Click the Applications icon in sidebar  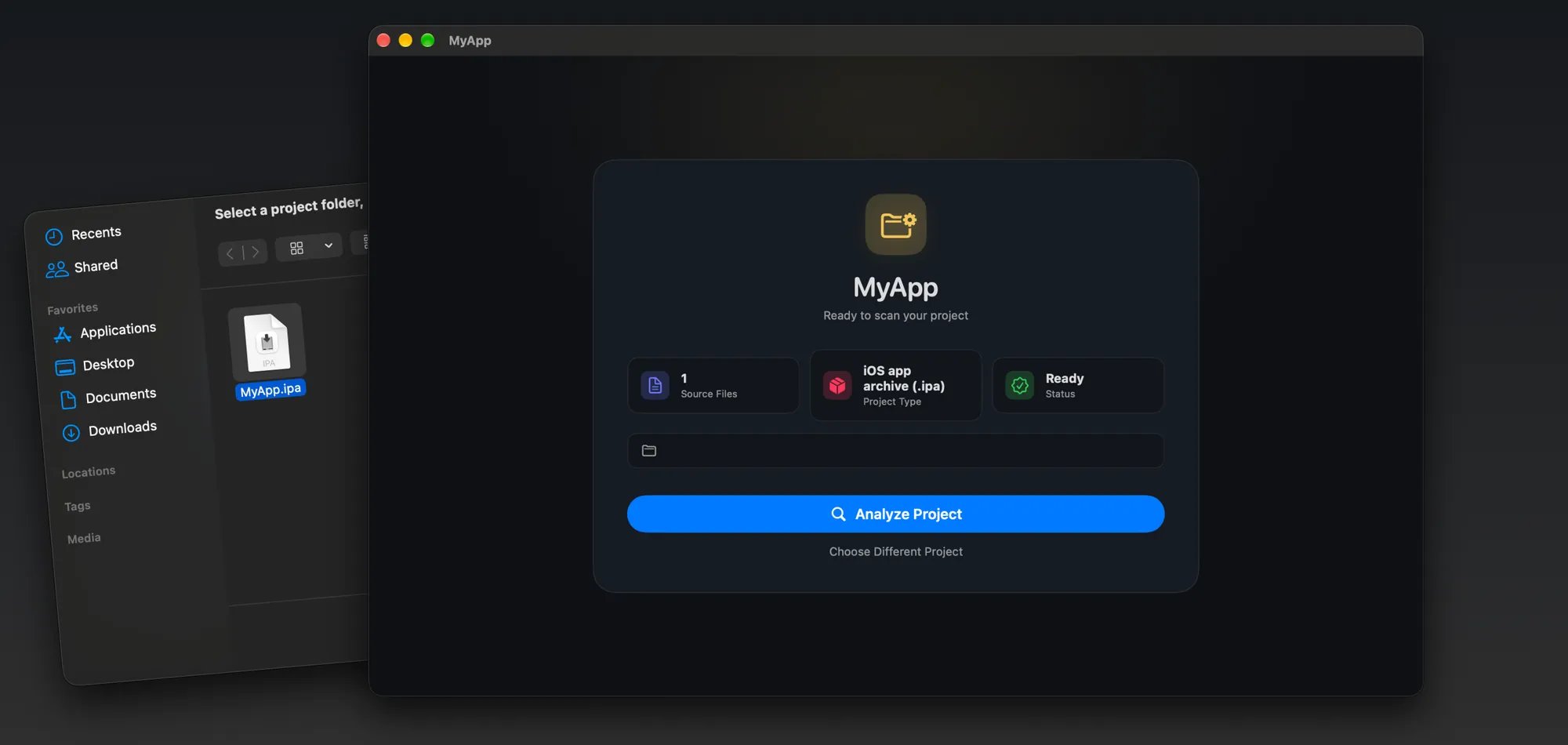pyautogui.click(x=63, y=335)
